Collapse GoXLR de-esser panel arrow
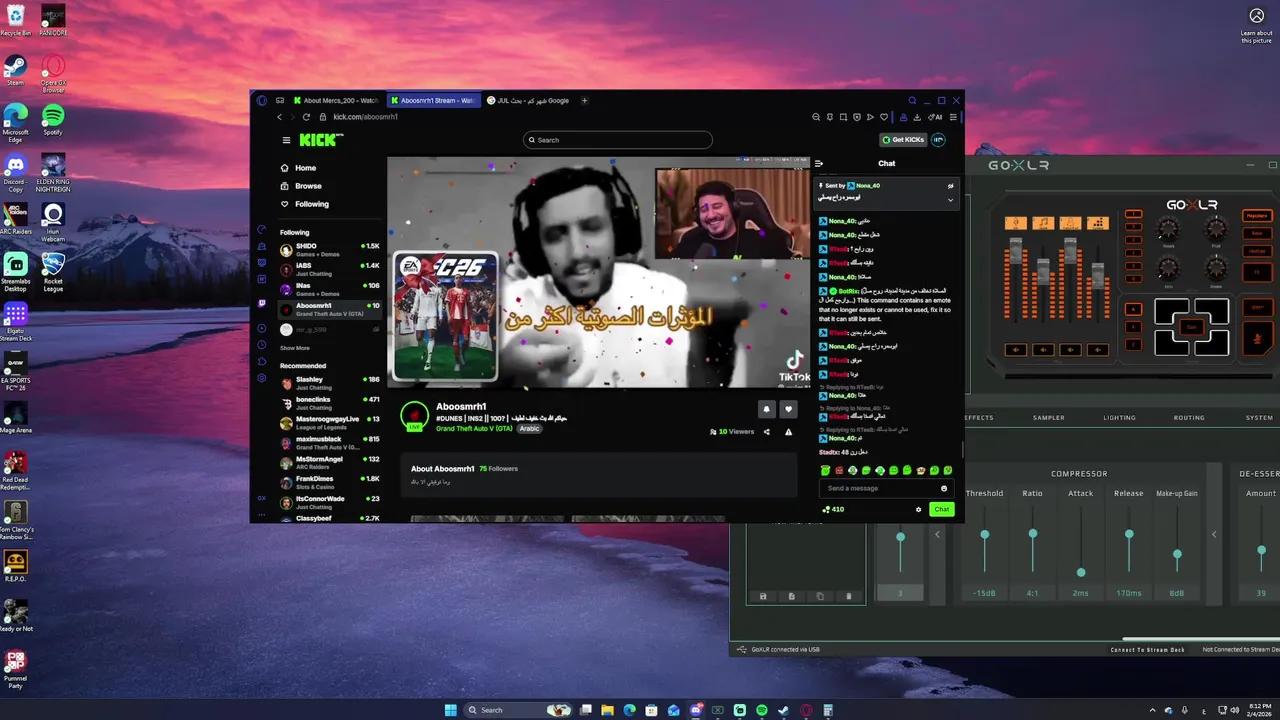 pyautogui.click(x=1214, y=535)
